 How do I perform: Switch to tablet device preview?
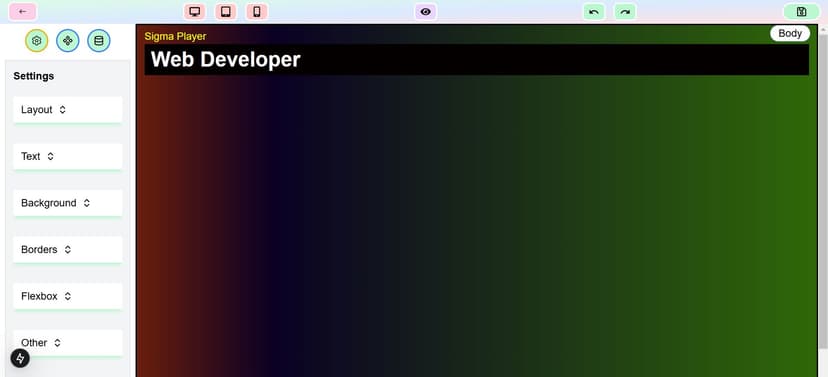226,12
